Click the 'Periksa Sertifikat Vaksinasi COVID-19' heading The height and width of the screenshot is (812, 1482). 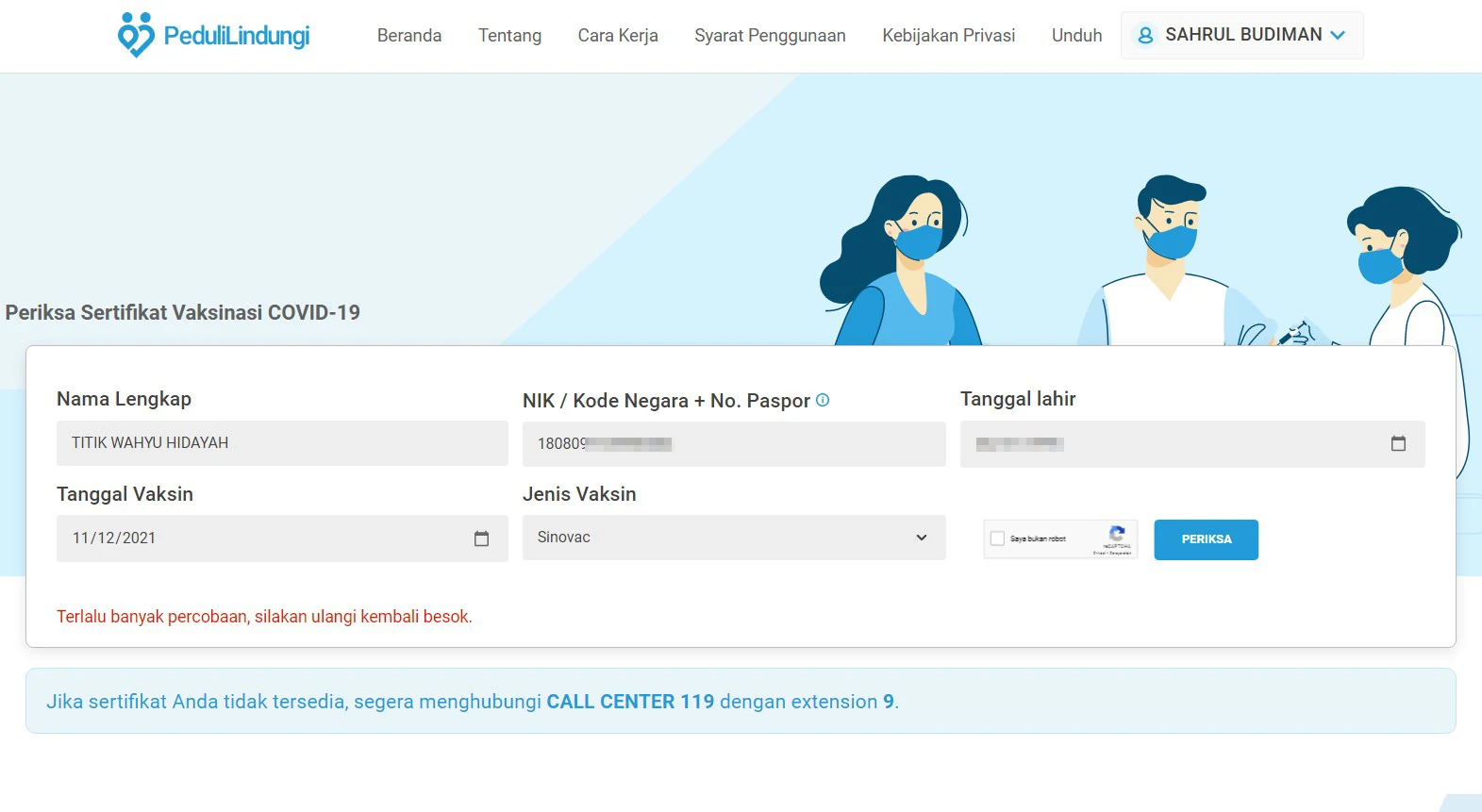click(183, 312)
